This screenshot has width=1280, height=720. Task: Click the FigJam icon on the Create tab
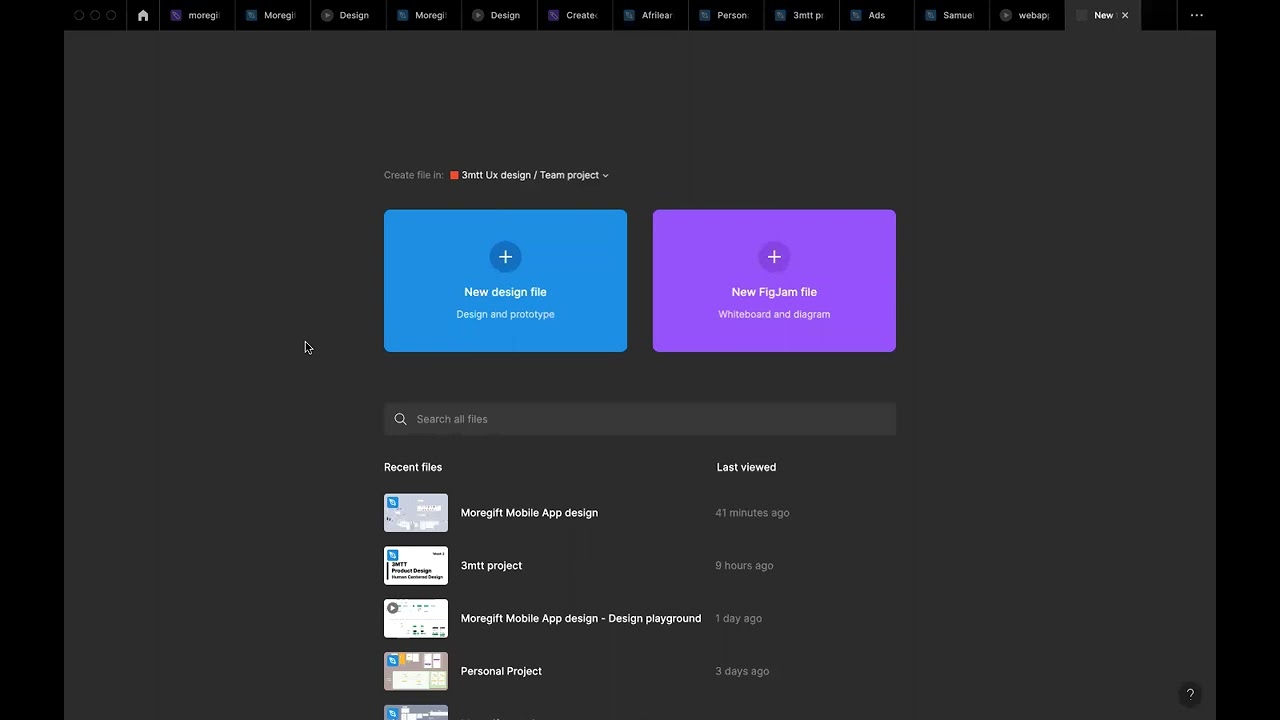coord(553,15)
